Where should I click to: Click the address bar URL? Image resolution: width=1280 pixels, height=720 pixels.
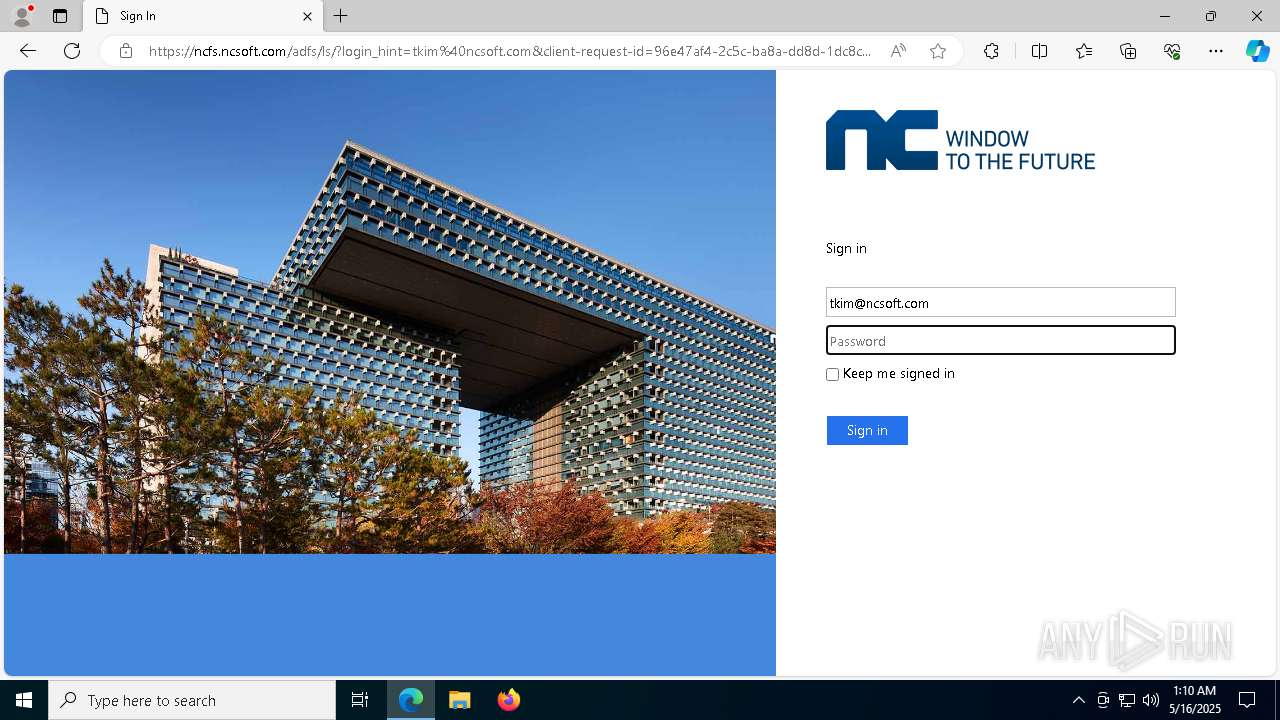pos(510,51)
